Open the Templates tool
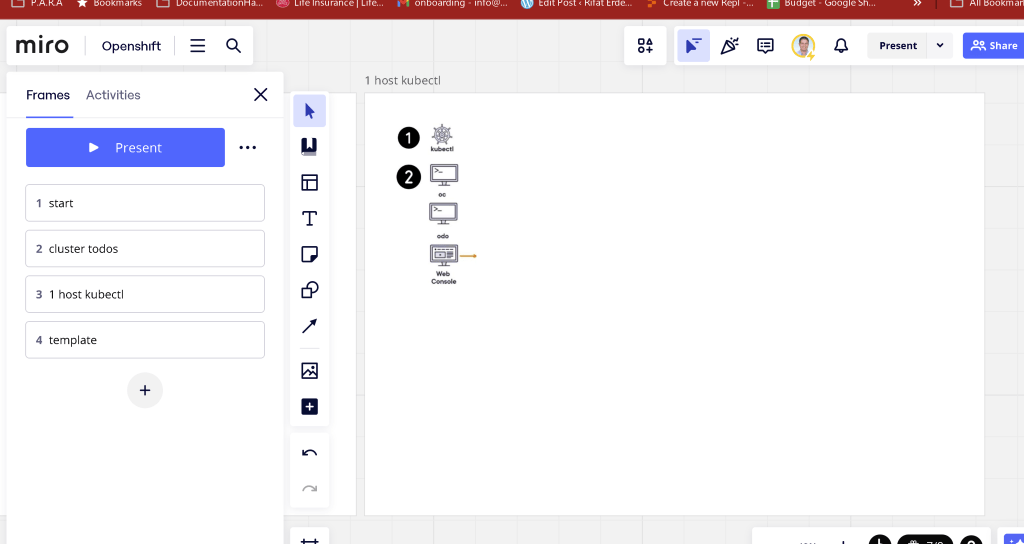 tap(310, 146)
